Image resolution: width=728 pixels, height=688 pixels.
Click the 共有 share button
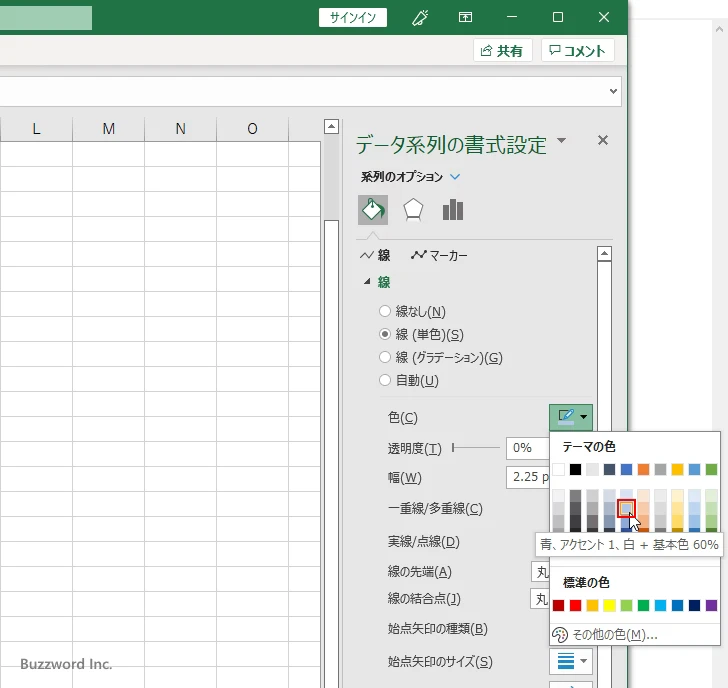502,50
